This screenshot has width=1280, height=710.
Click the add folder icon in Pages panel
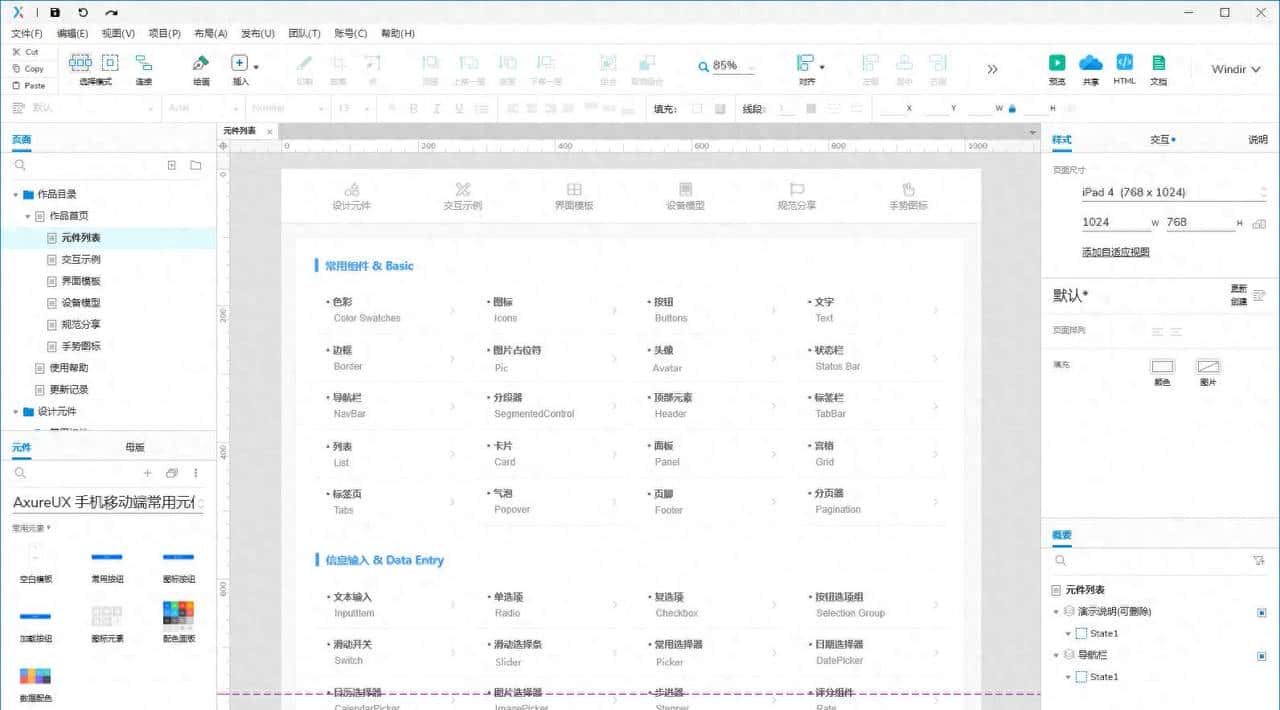click(x=196, y=165)
